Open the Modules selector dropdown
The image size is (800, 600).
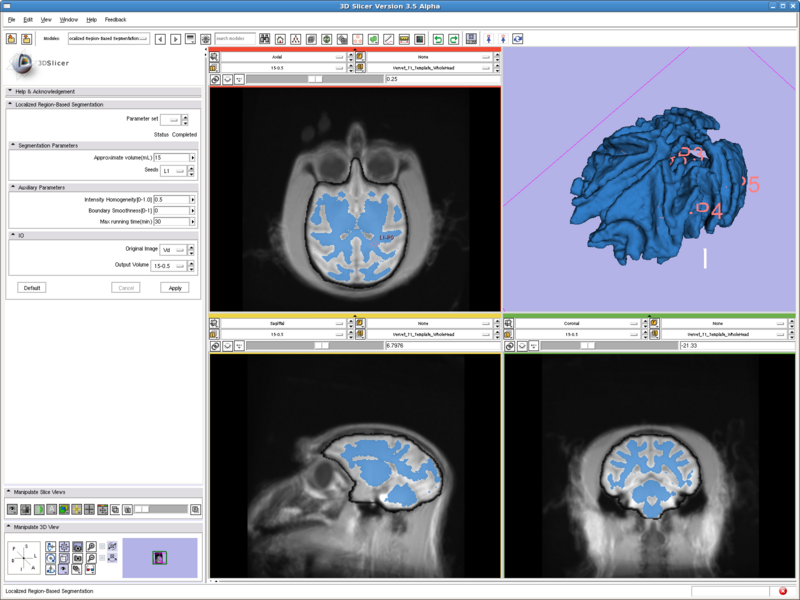pos(108,39)
